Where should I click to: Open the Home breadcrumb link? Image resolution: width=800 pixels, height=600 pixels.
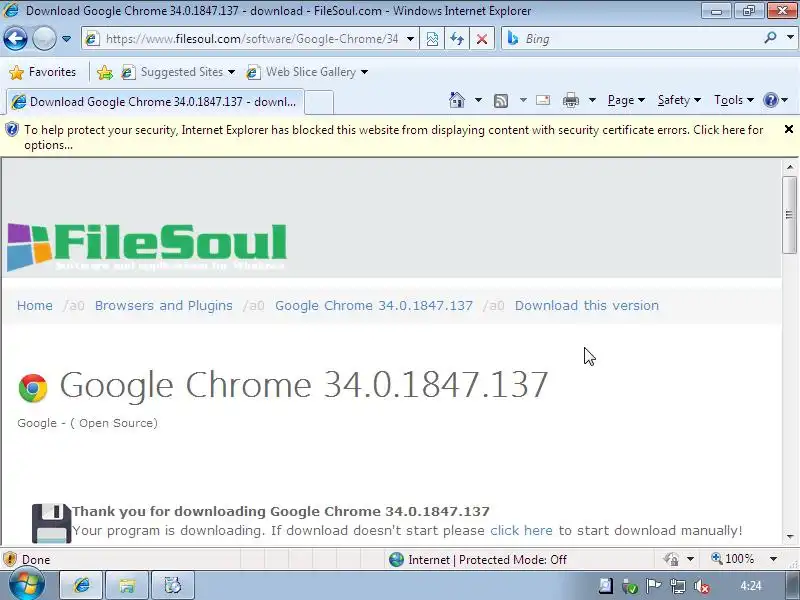35,306
